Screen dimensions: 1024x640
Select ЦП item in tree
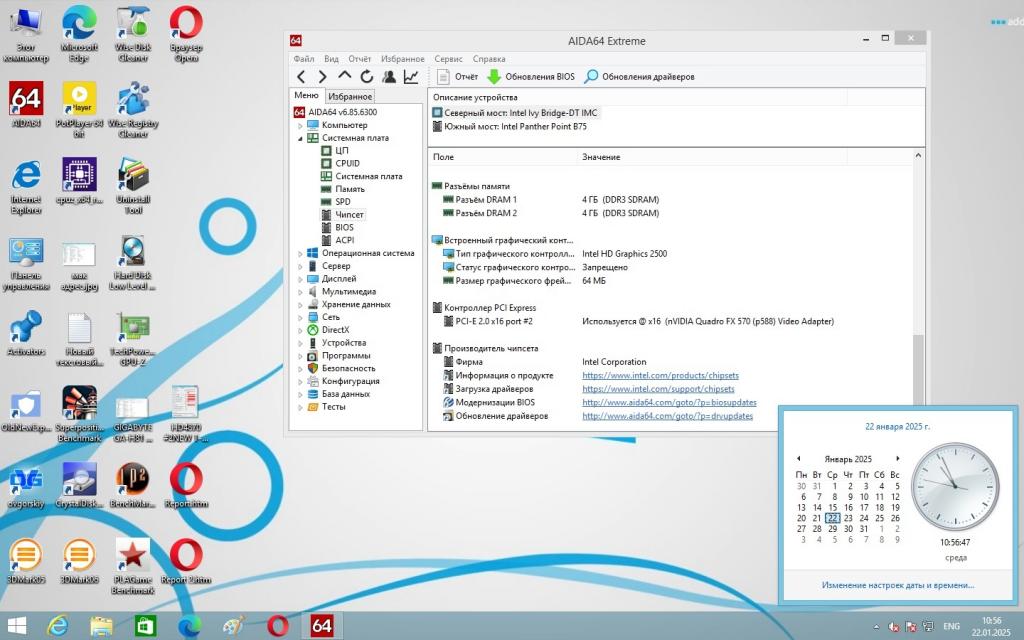pyautogui.click(x=334, y=150)
